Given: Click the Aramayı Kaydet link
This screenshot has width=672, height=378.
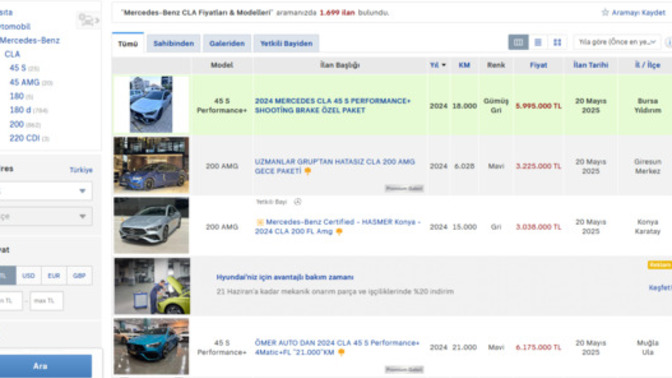Looking at the screenshot, I should click(x=638, y=12).
